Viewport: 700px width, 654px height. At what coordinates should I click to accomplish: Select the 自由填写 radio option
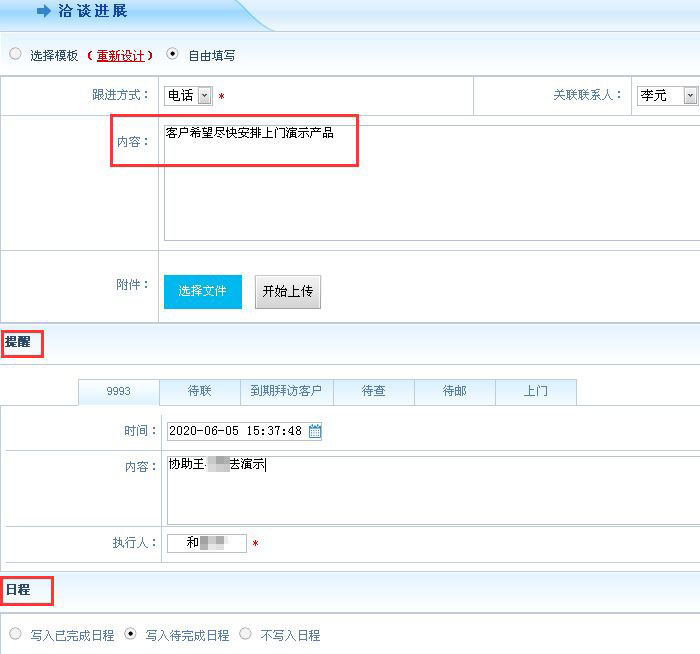pyautogui.click(x=172, y=55)
